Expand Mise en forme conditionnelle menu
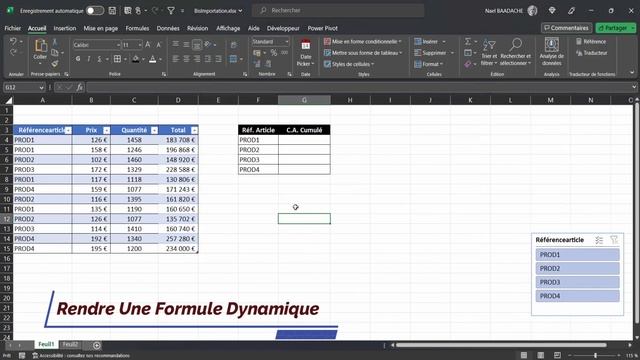Viewport: 640px width, 360px height. [362, 41]
